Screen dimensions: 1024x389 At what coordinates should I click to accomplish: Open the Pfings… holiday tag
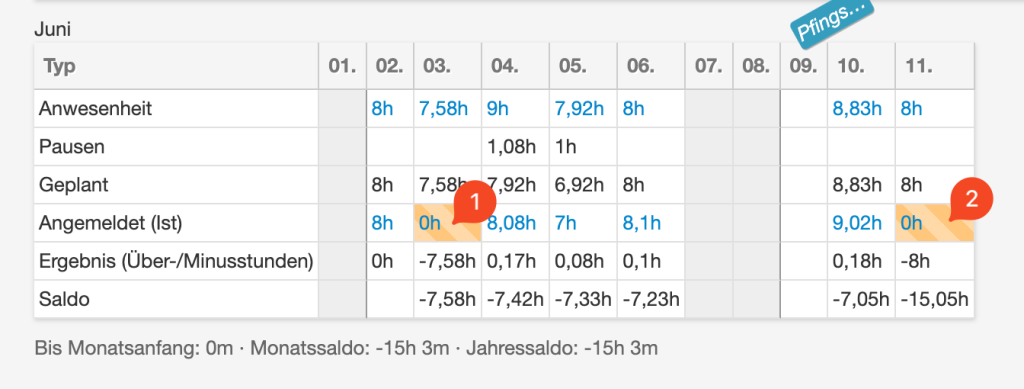point(831,22)
